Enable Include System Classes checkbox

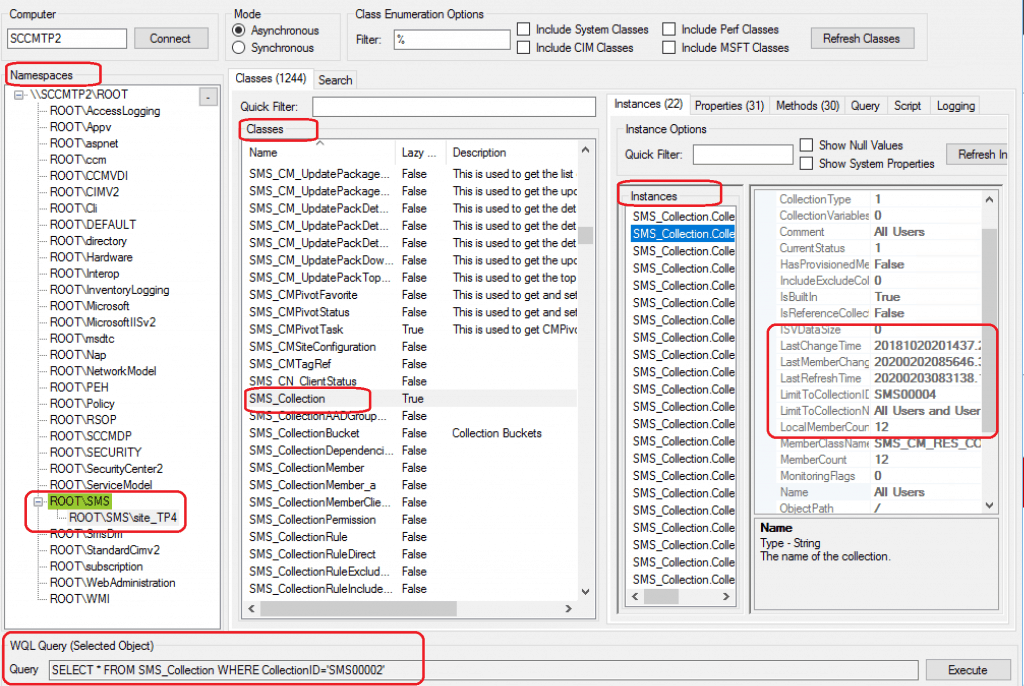pyautogui.click(x=523, y=29)
